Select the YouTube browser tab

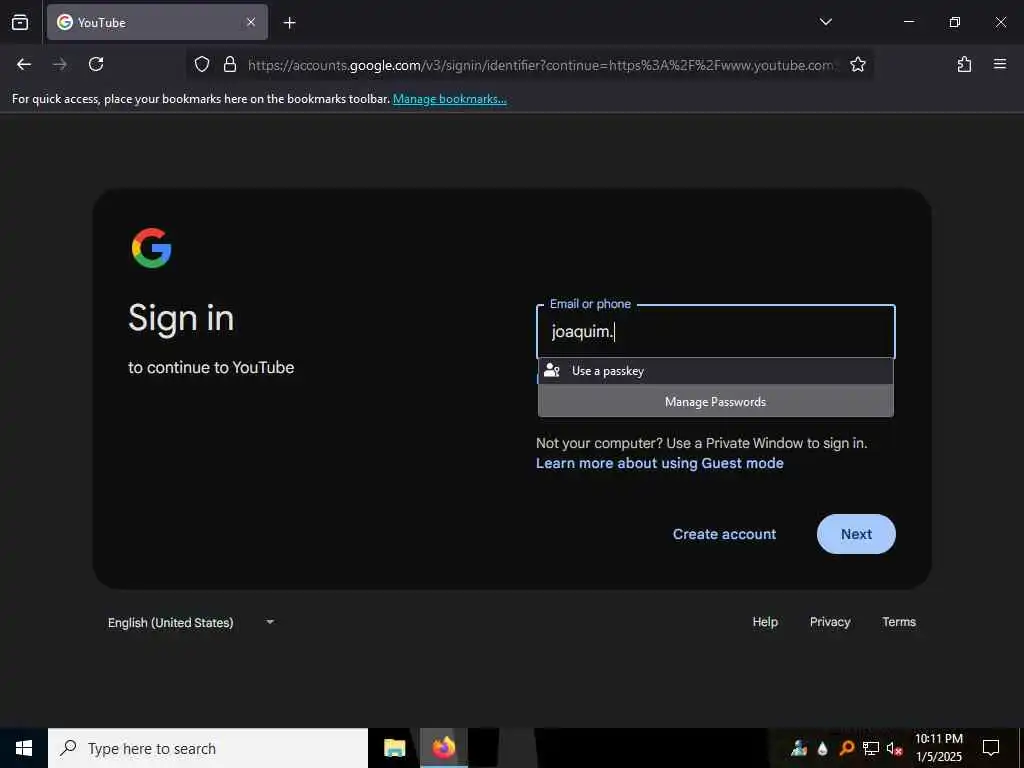(x=157, y=22)
